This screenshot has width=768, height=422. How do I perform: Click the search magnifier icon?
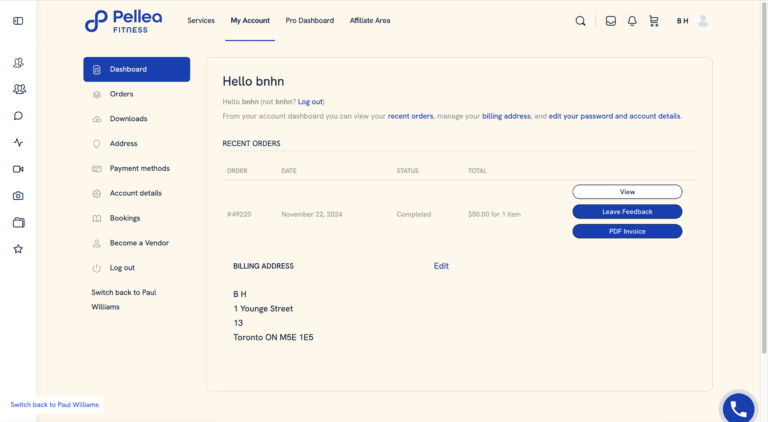tap(580, 21)
